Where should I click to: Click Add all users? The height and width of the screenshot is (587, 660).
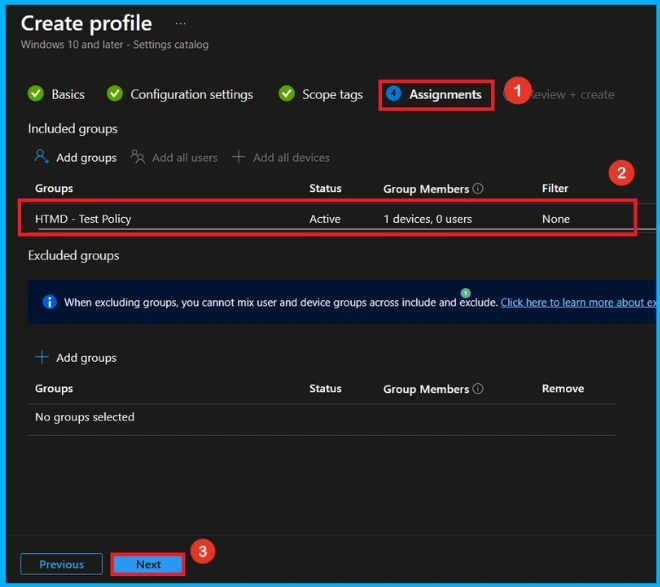[185, 158]
